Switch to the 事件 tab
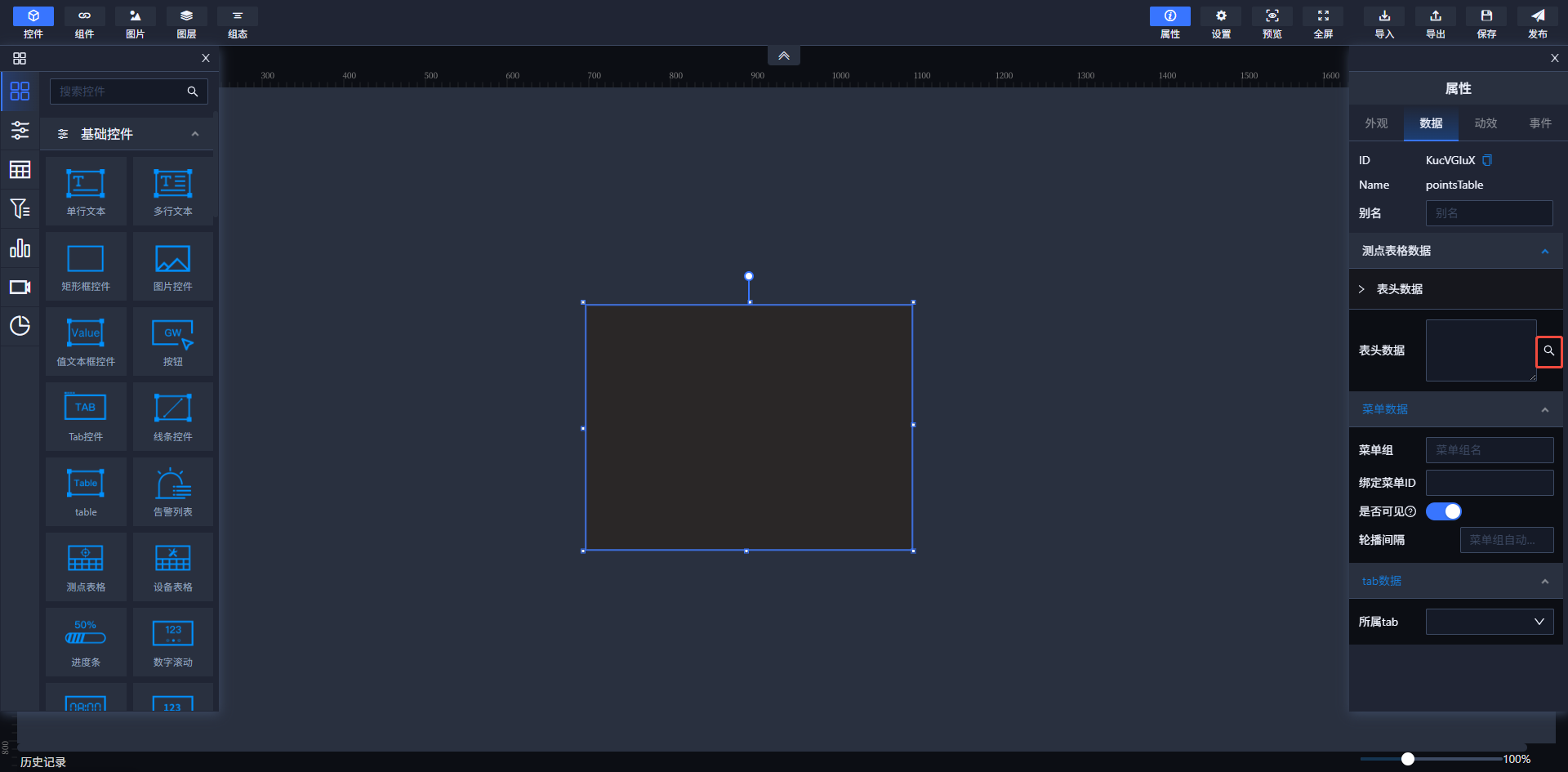1568x772 pixels. 1540,123
